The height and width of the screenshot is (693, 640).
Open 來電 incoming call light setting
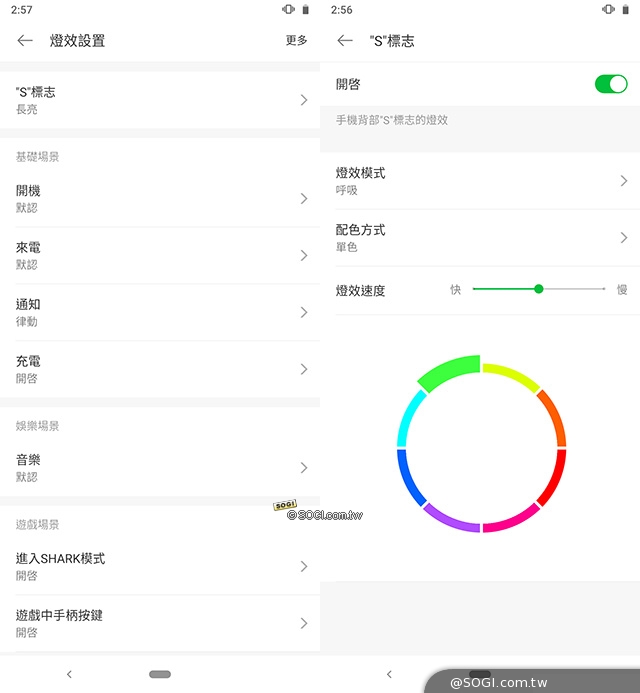[160, 255]
